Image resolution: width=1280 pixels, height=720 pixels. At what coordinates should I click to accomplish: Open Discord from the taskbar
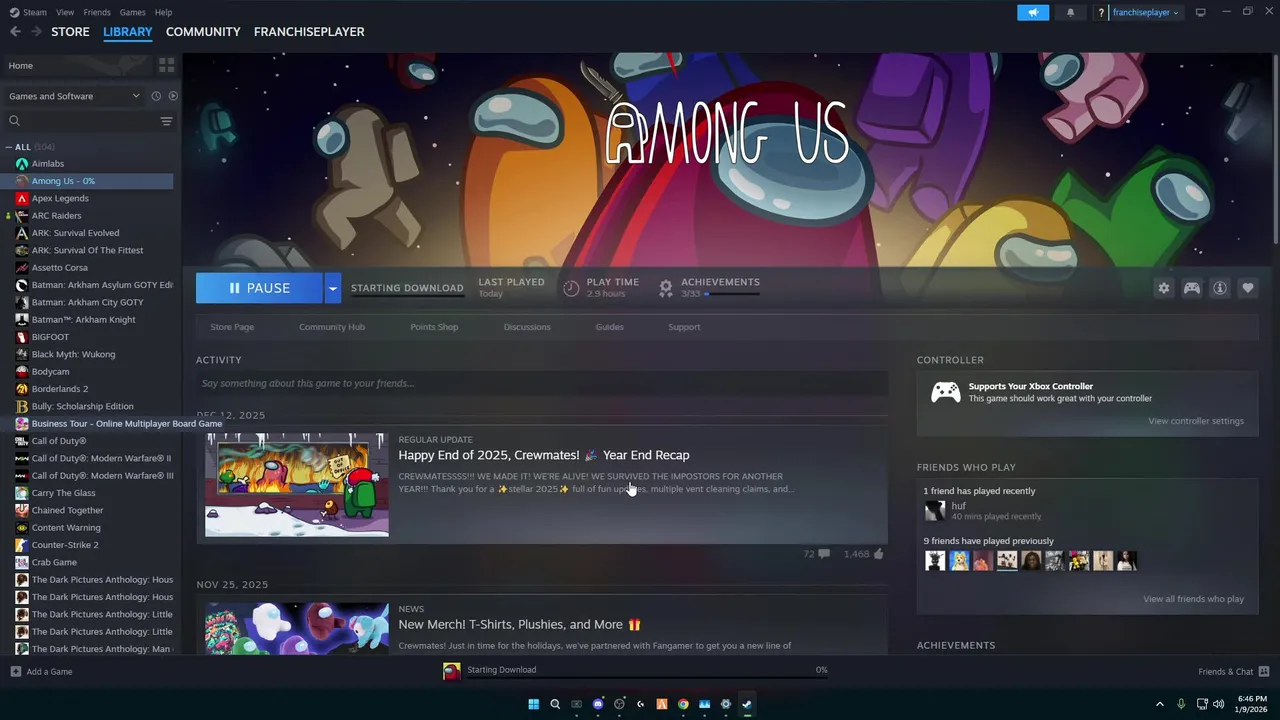pyautogui.click(x=598, y=704)
